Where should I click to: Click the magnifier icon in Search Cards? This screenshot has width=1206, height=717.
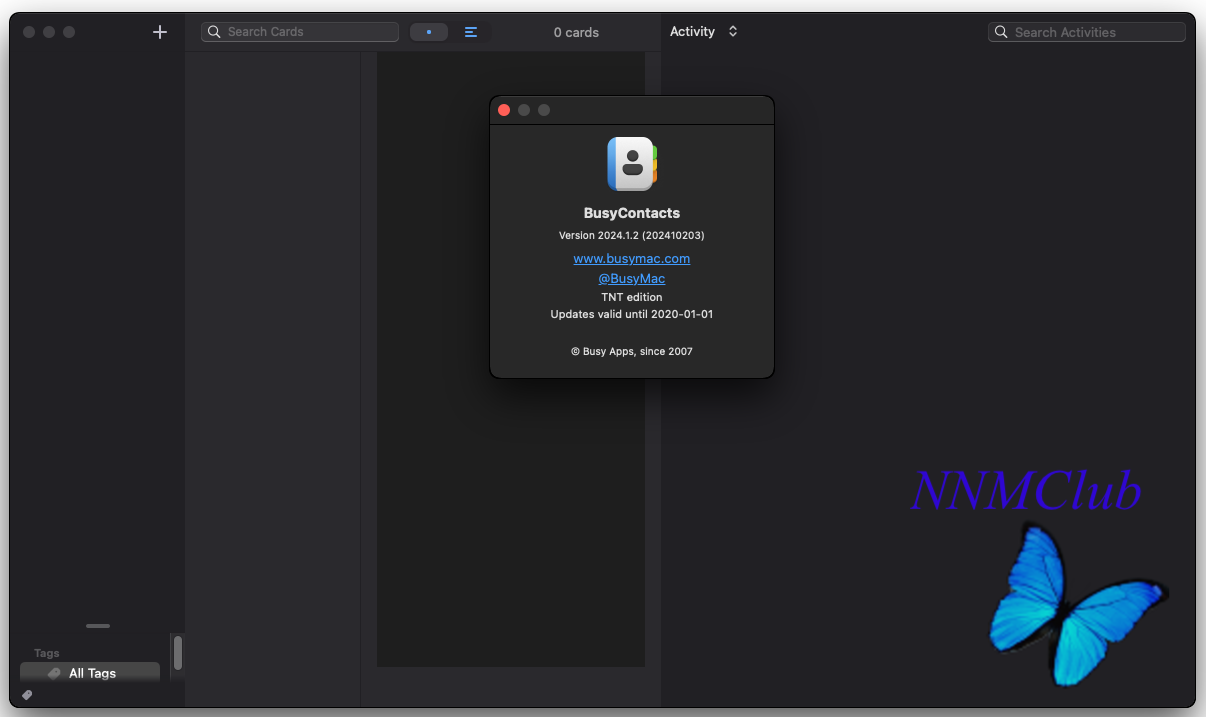[214, 32]
